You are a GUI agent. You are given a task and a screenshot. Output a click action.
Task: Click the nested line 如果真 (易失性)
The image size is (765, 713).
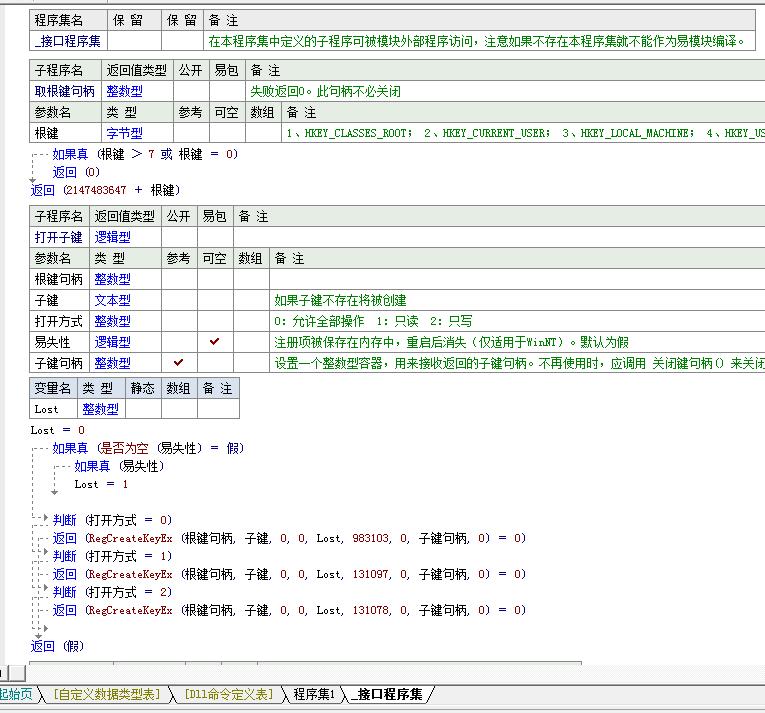[119, 466]
